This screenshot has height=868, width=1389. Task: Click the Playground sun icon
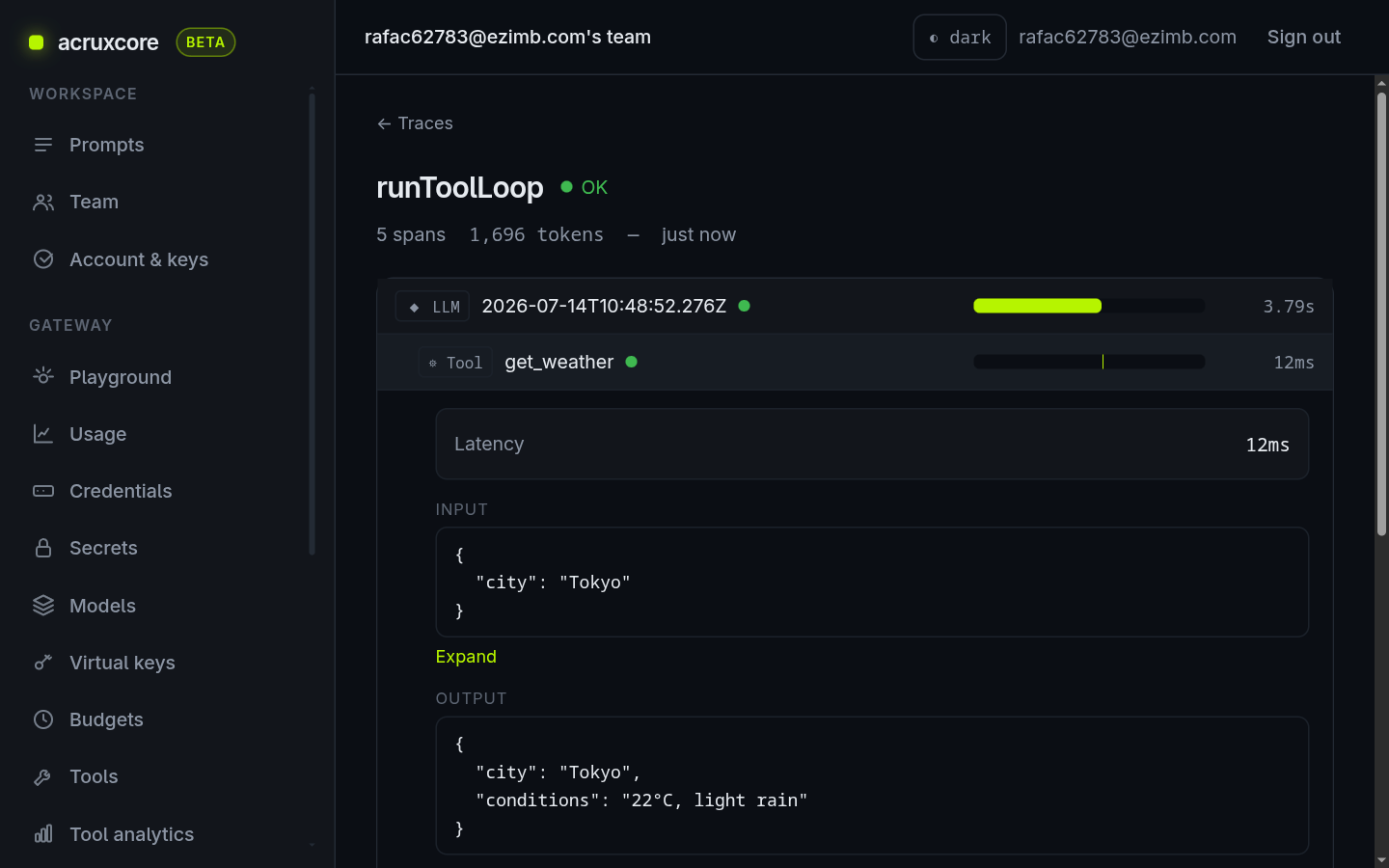point(43,377)
